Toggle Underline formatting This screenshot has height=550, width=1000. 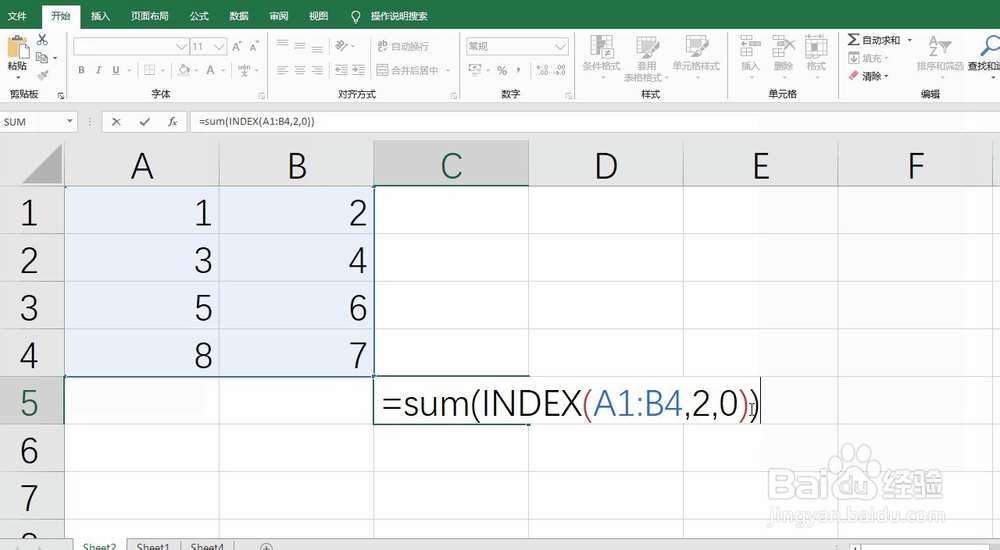coord(116,70)
